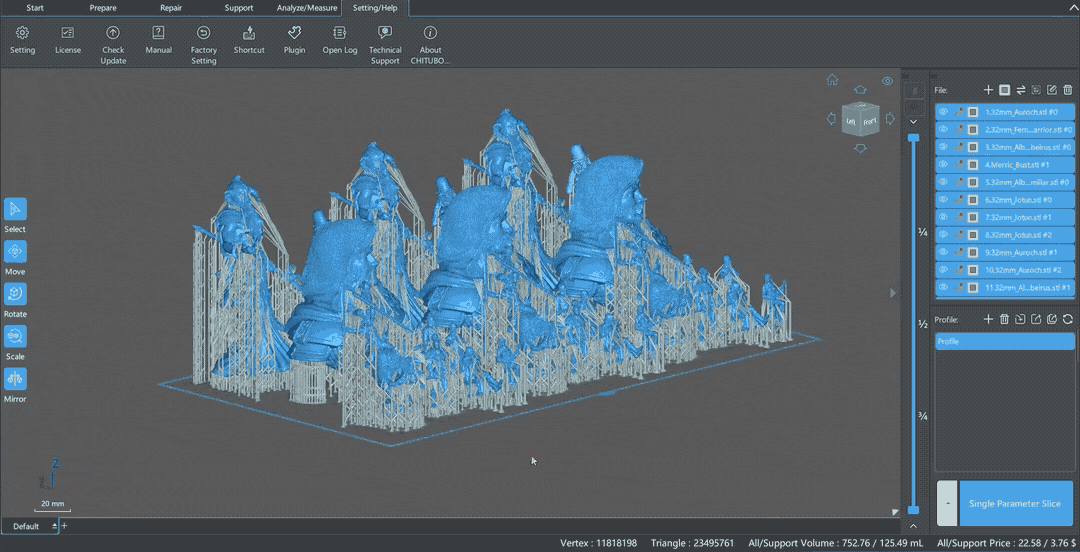1080x552 pixels.
Task: Click the Open Log icon
Action: [x=340, y=33]
